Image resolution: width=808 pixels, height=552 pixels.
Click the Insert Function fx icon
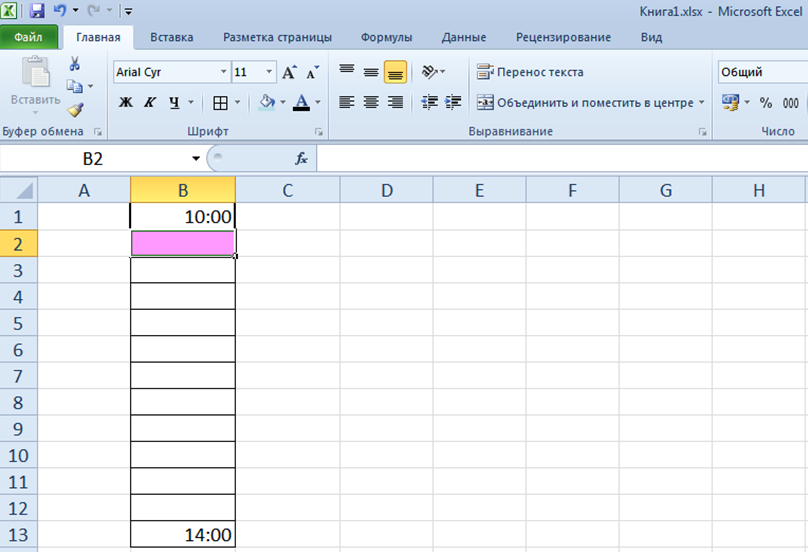click(x=301, y=159)
